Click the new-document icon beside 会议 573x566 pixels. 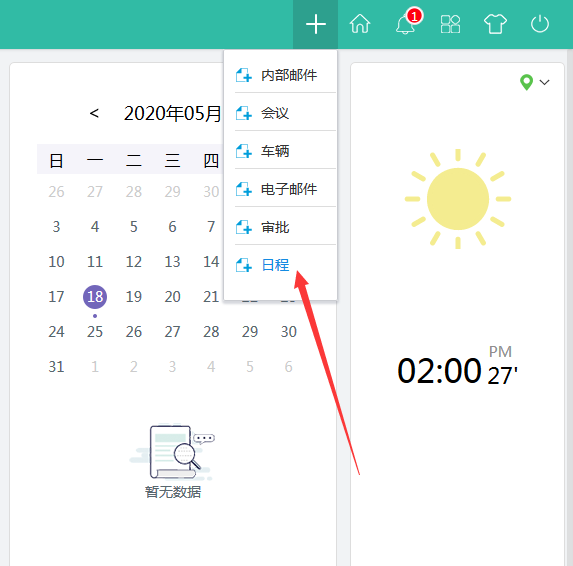(x=244, y=113)
